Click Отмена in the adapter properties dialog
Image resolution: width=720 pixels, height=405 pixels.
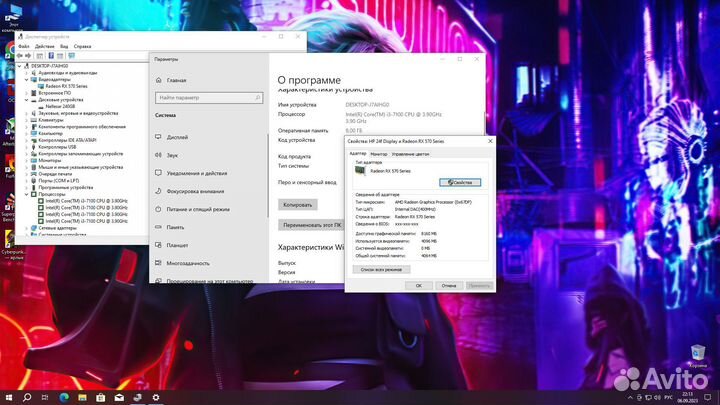(449, 286)
